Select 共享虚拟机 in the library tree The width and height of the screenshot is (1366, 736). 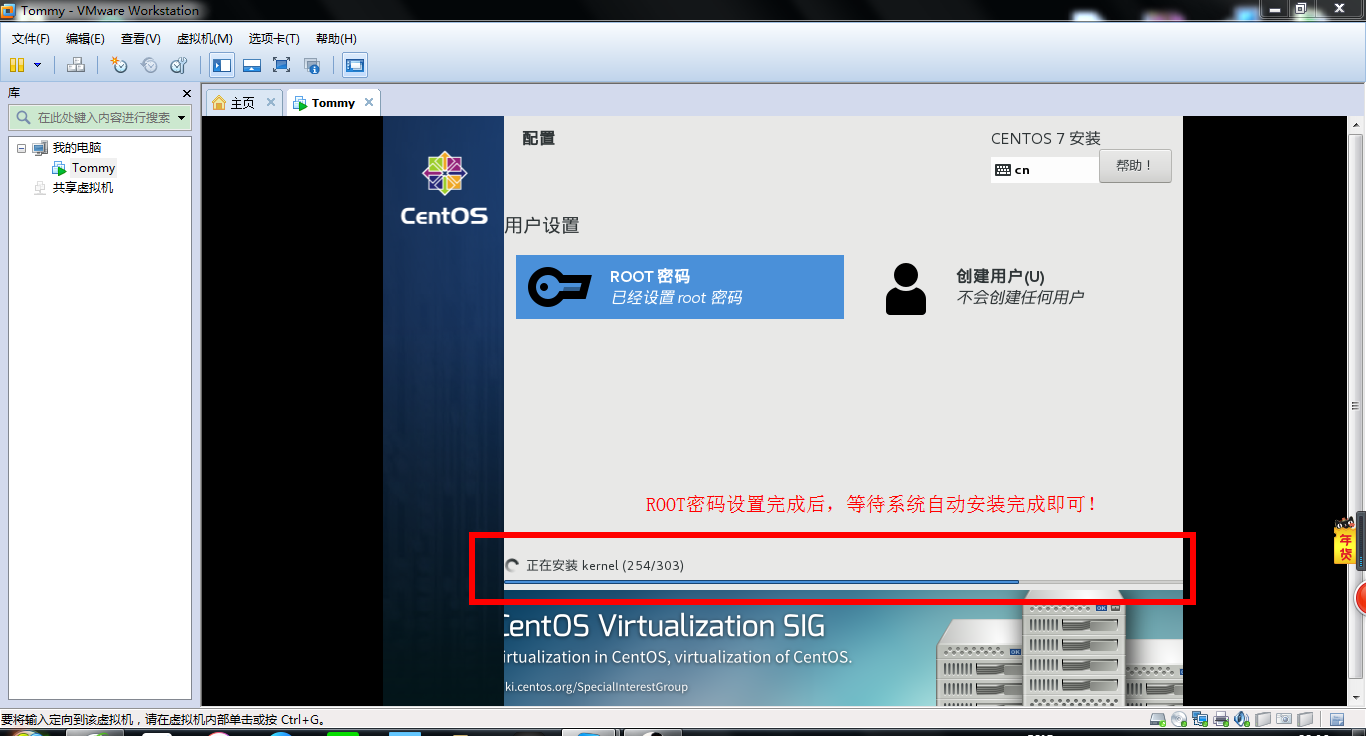[x=83, y=188]
